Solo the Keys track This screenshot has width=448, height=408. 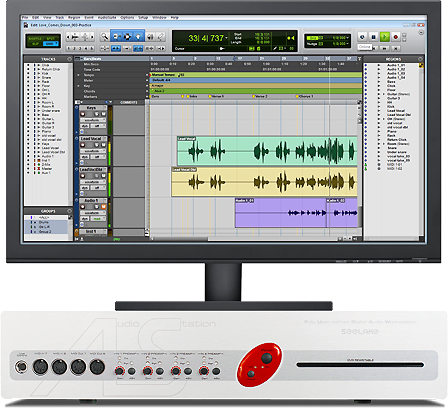coord(97,114)
